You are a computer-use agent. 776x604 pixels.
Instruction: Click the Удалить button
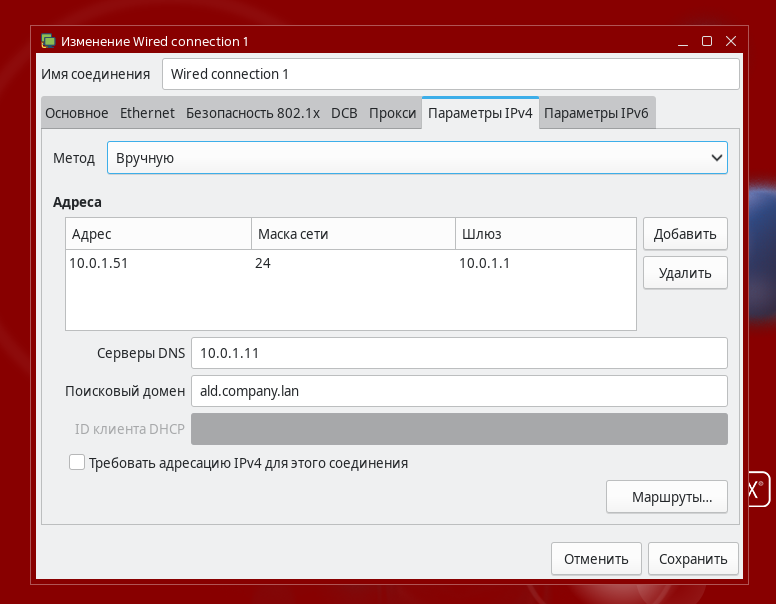tap(685, 273)
